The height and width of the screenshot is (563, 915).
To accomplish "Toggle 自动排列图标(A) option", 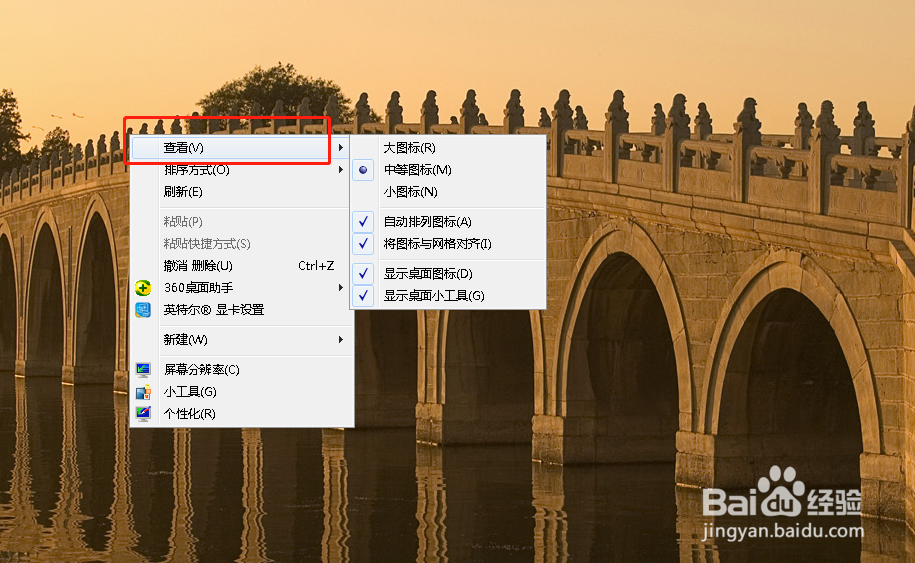I will [448, 222].
